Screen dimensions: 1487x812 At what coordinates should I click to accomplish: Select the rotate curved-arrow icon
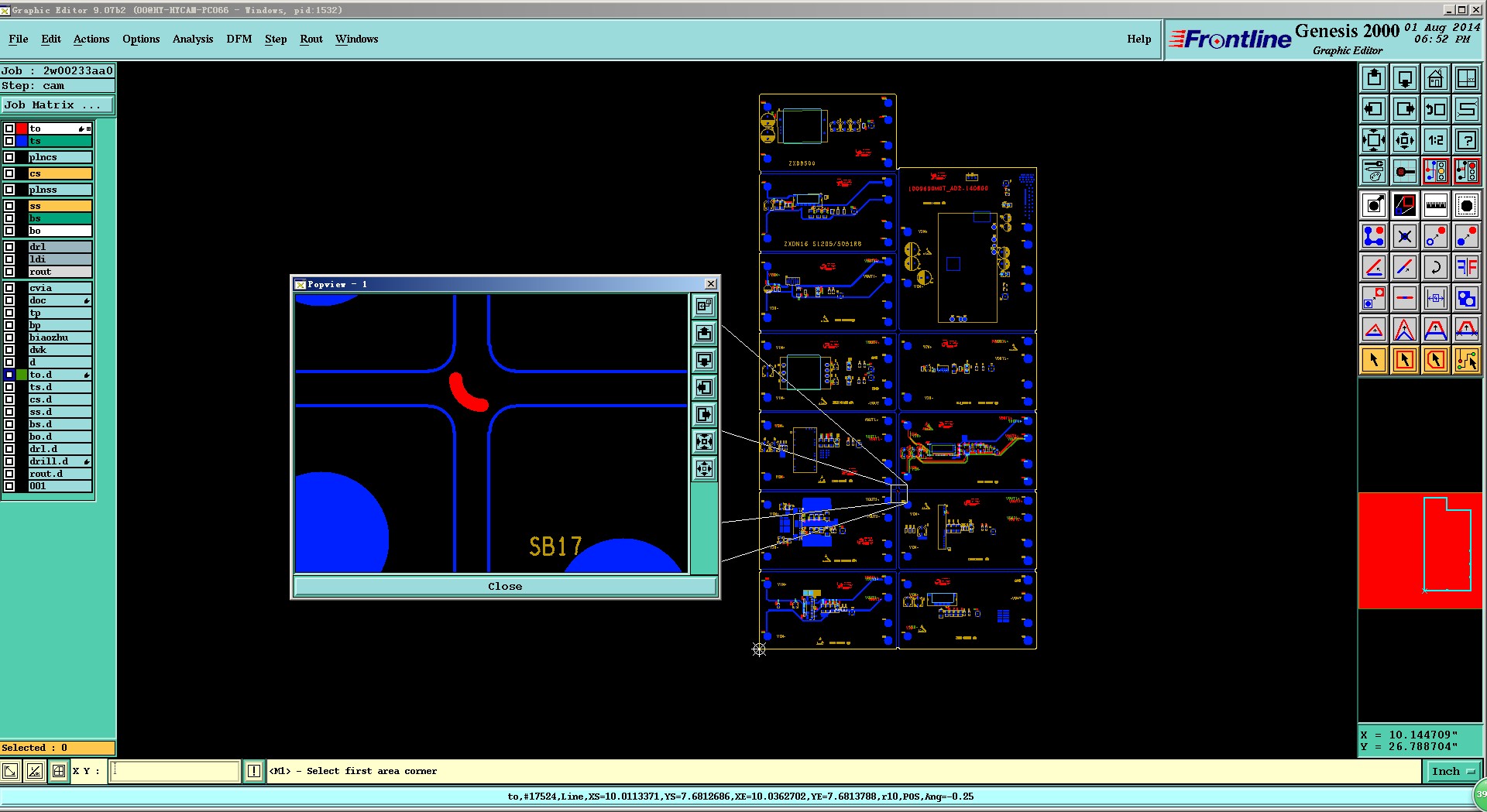pos(1436,267)
